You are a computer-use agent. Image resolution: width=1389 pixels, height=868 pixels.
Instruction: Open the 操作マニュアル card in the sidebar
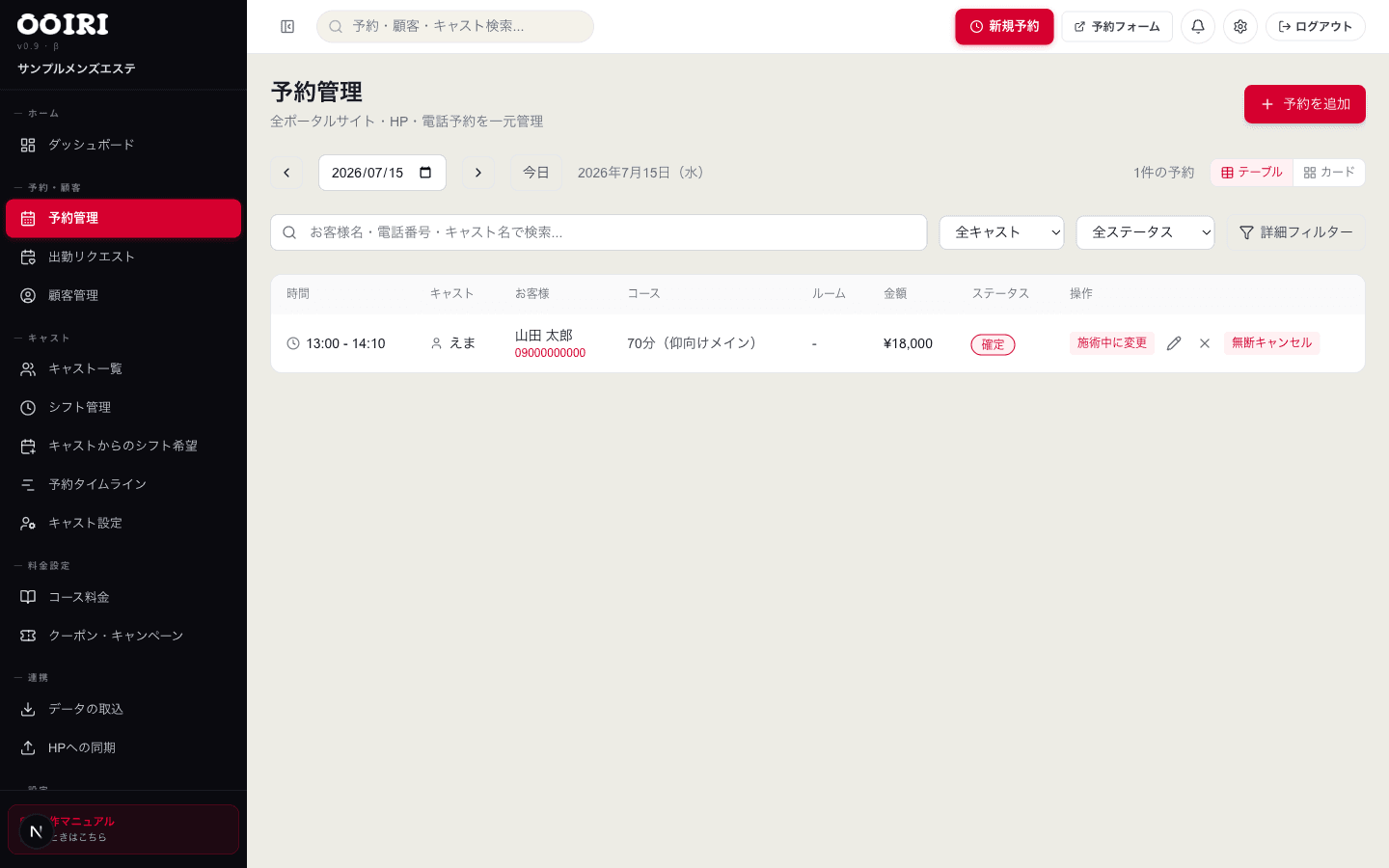[123, 829]
